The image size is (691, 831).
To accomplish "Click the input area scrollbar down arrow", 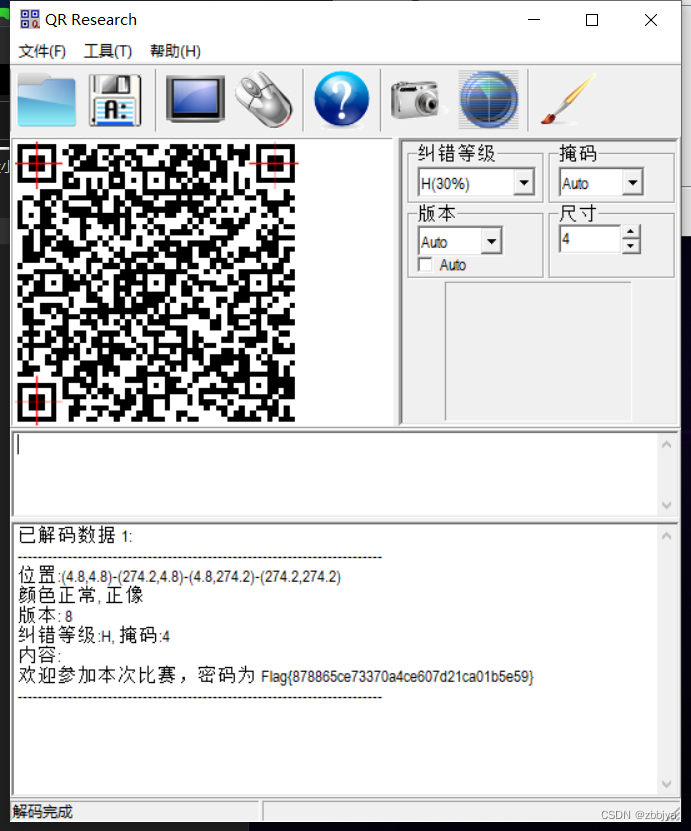I will coord(667,505).
